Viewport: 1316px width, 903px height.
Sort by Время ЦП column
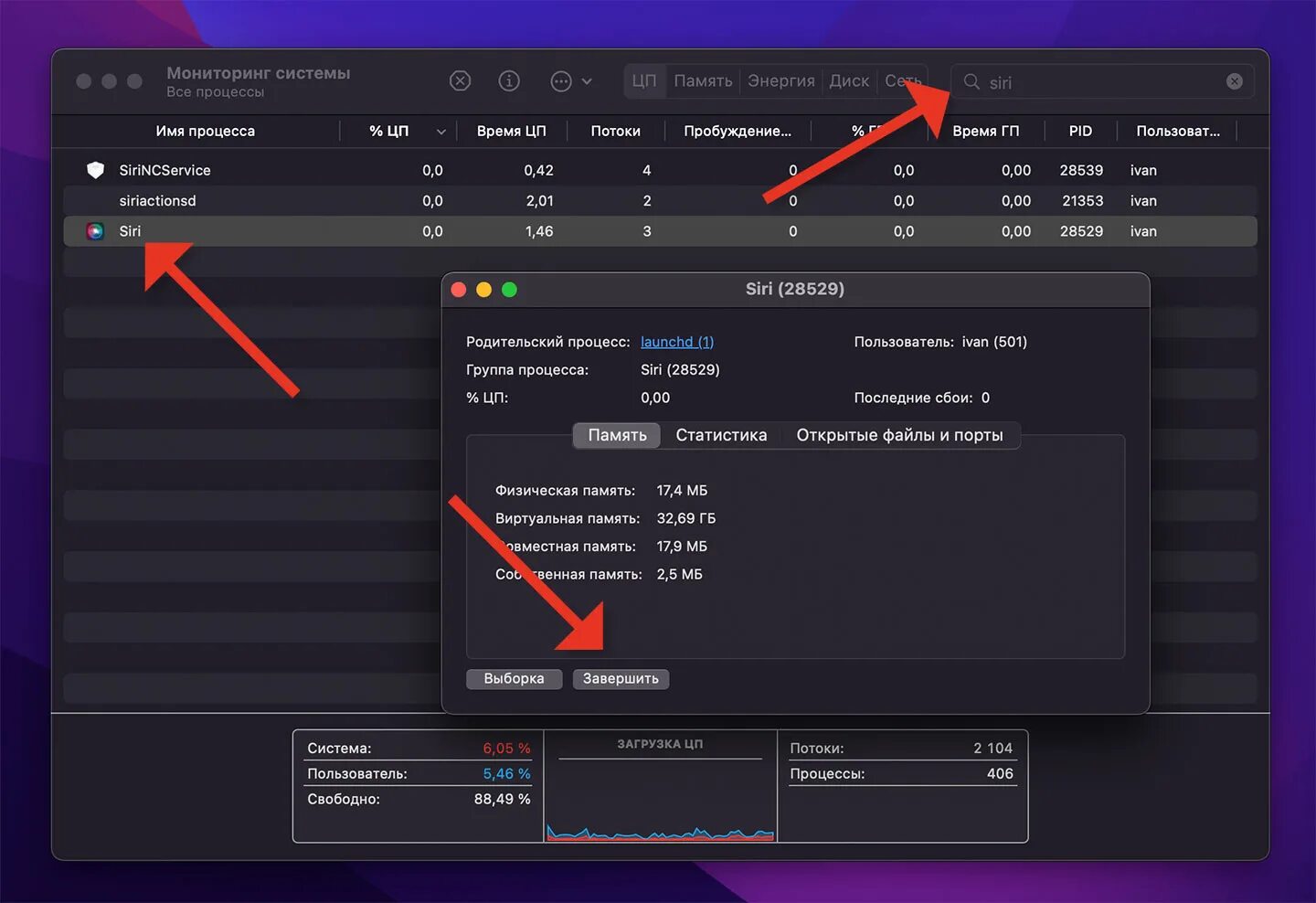(511, 131)
